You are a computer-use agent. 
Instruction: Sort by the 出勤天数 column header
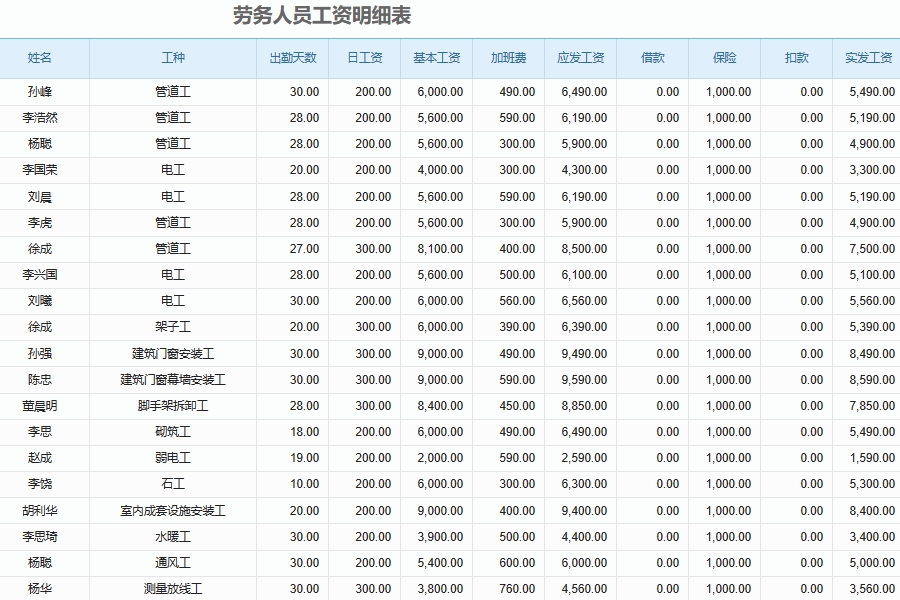click(293, 57)
